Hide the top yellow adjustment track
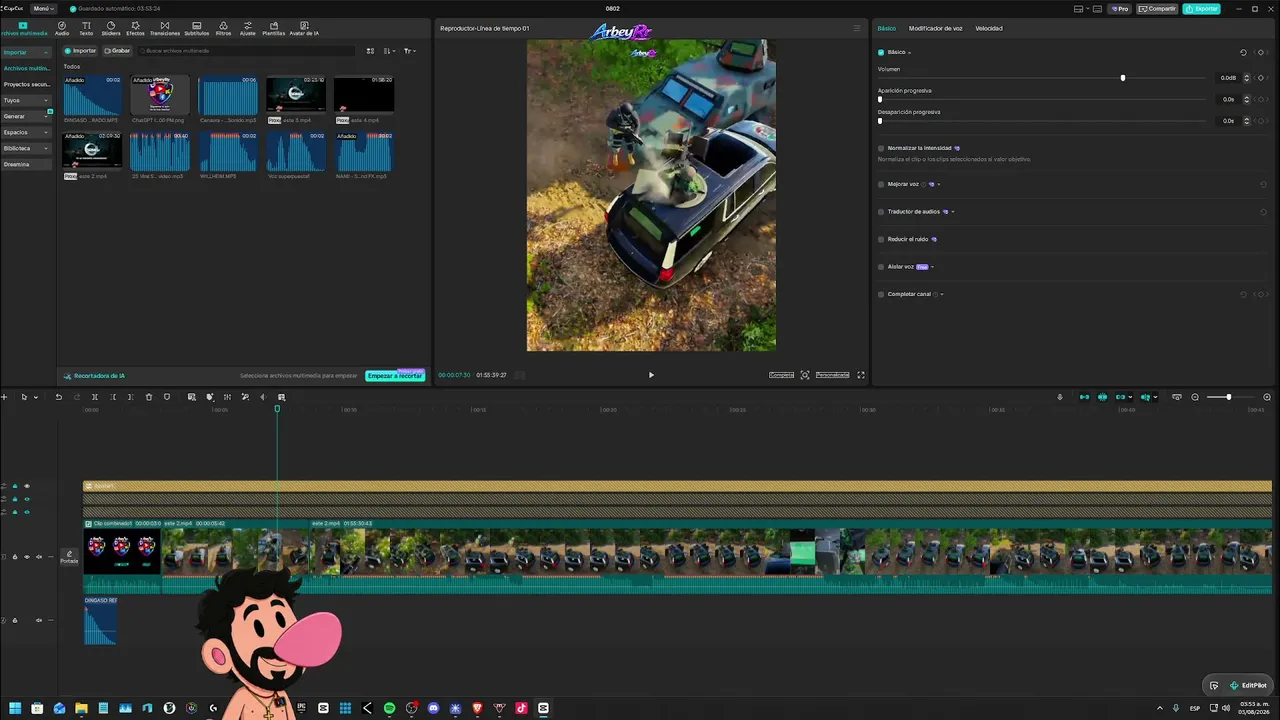The image size is (1280, 720). pos(27,486)
